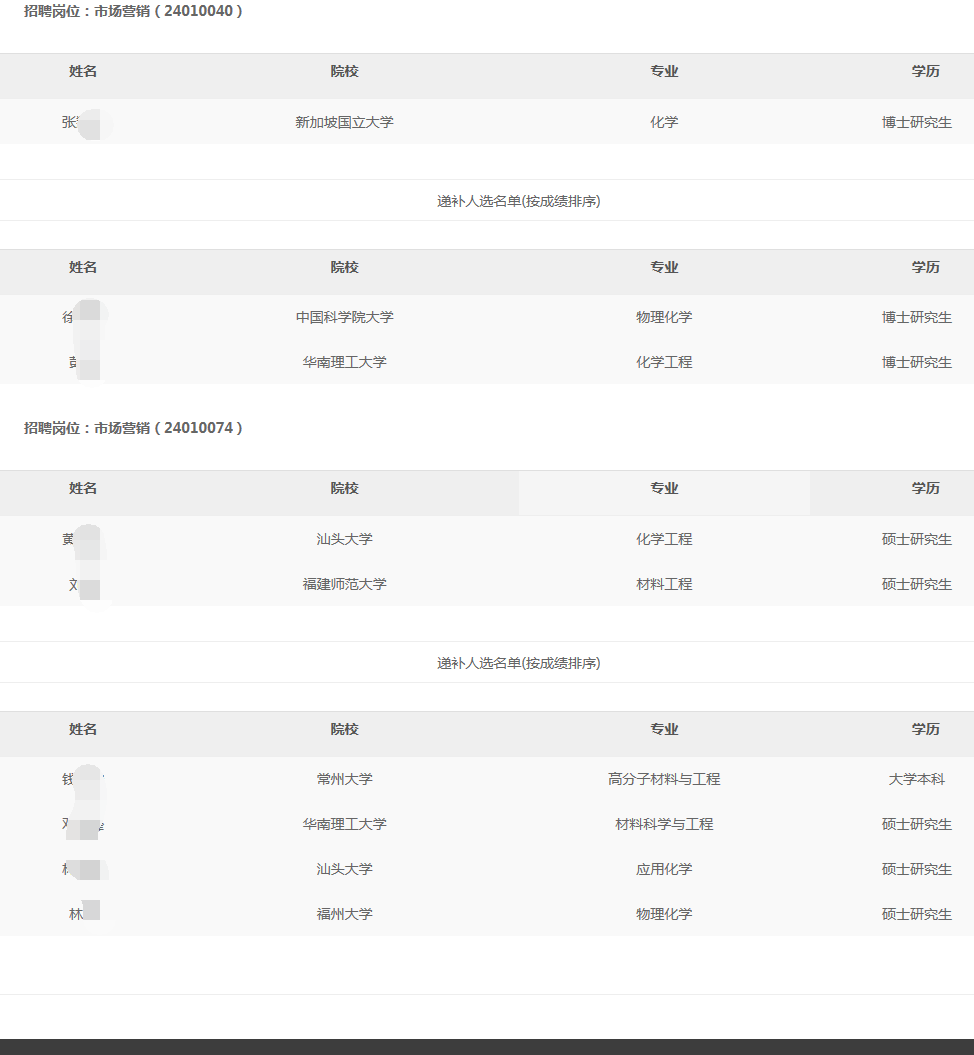Click the 招聘岗位 市场营销（24010040）heading
This screenshot has height=1055, width=974.
point(133,12)
